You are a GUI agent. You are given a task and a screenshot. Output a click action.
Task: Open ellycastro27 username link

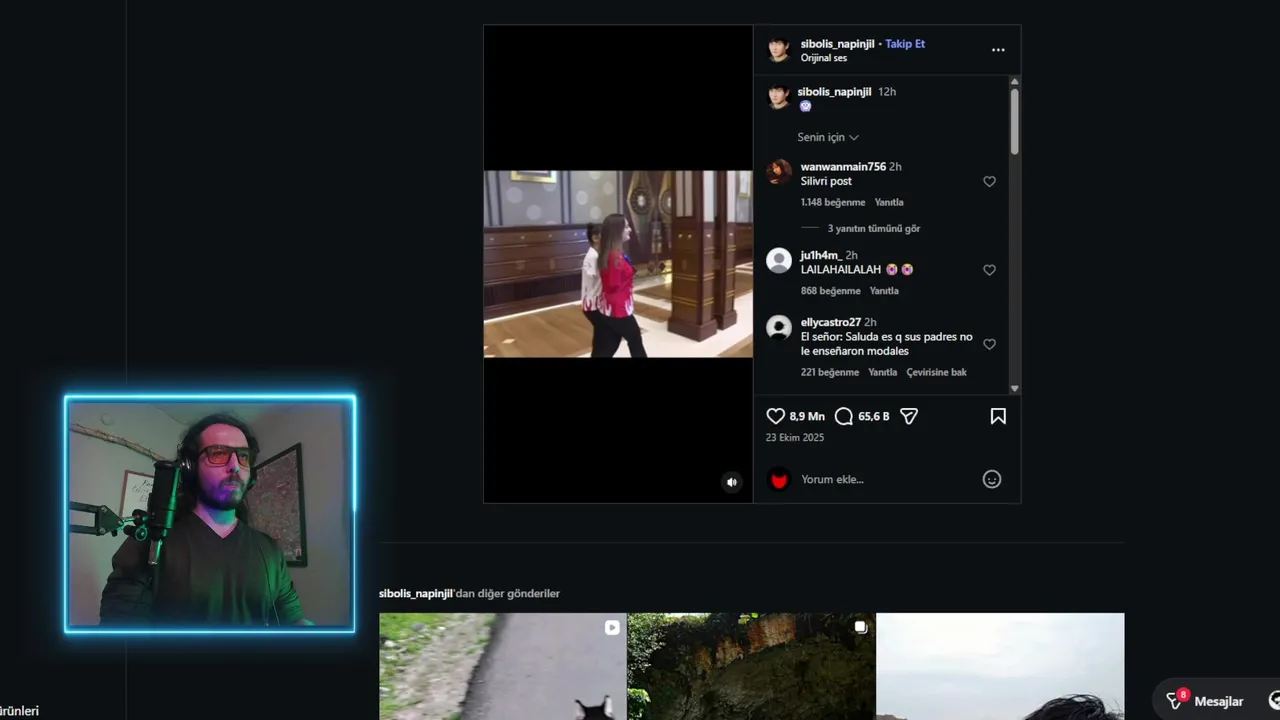pos(831,322)
